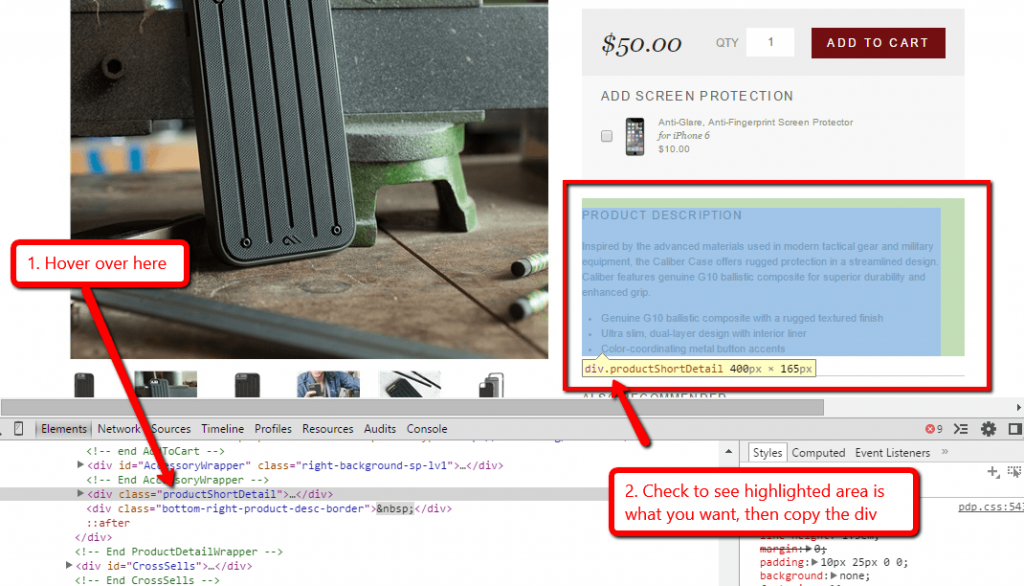1024x586 pixels.
Task: Click the red badge showing 9 errors
Action: pos(932,429)
